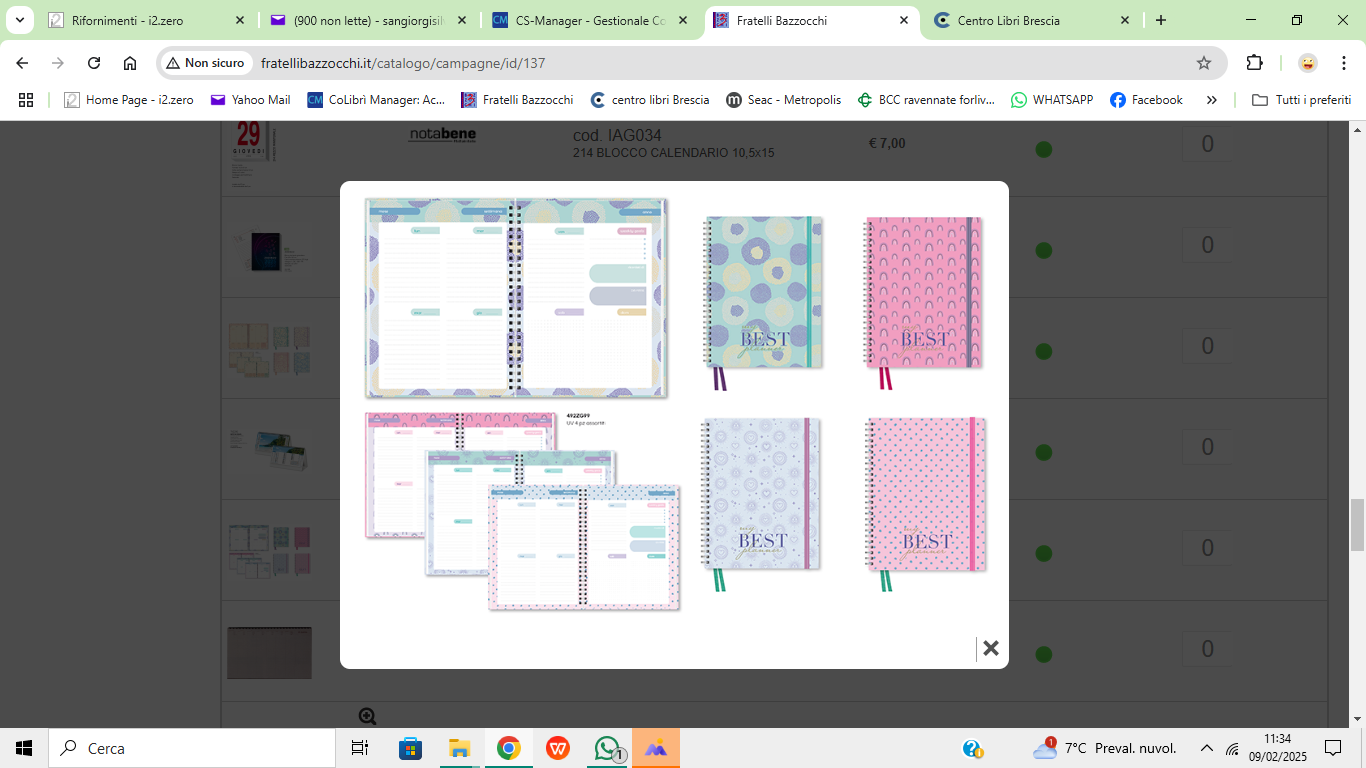Click the page vertical scrollbar thumb
1366x768 pixels.
click(x=1357, y=525)
